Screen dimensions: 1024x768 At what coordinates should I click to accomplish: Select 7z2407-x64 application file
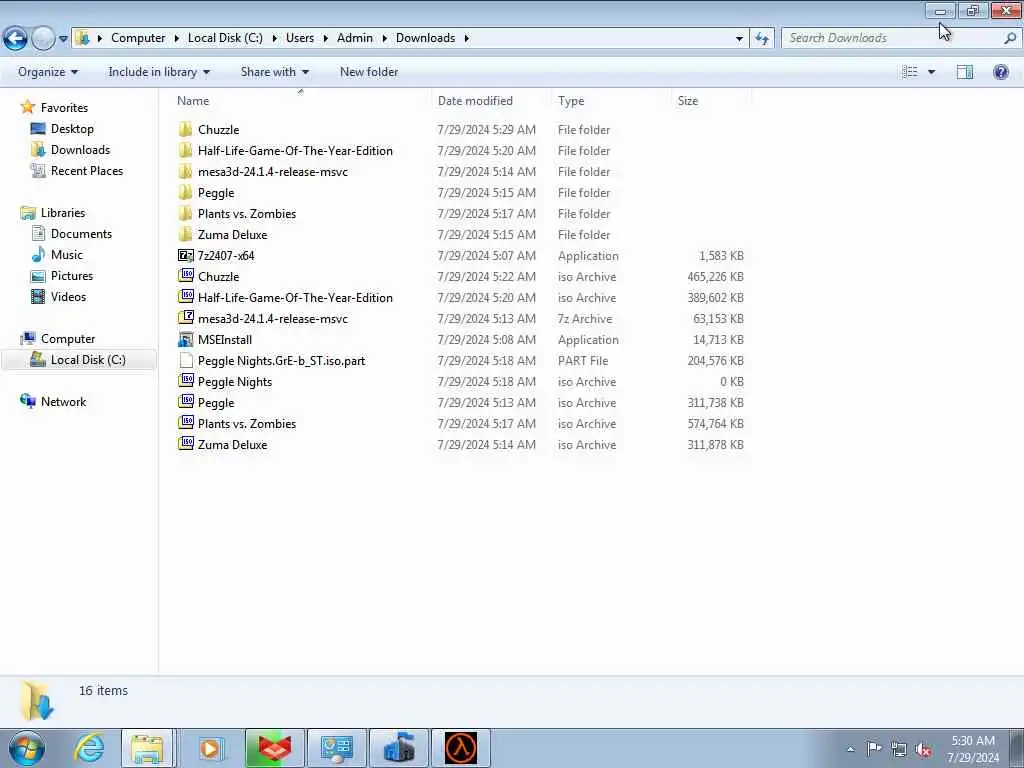click(x=226, y=255)
